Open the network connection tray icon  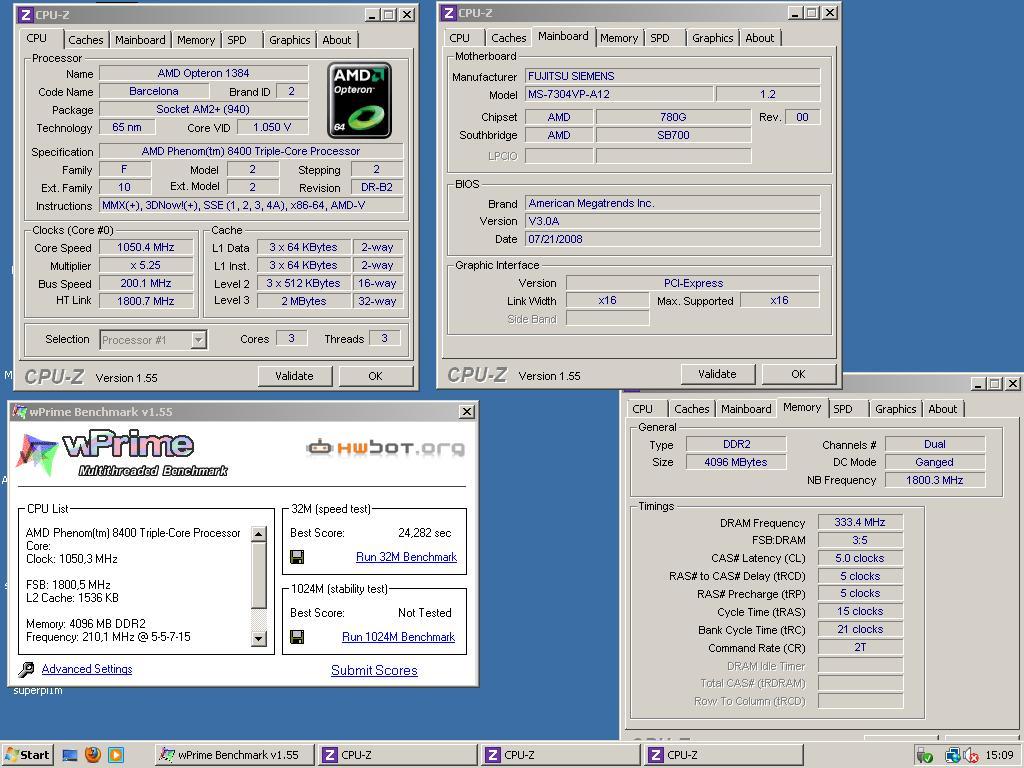coord(952,756)
